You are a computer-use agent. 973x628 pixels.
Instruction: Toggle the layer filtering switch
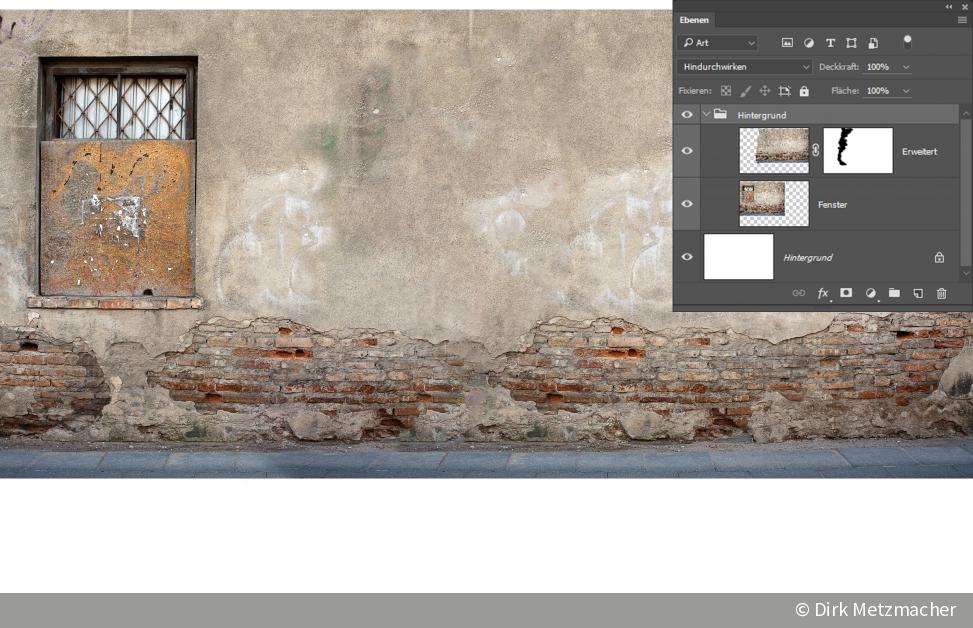(907, 42)
